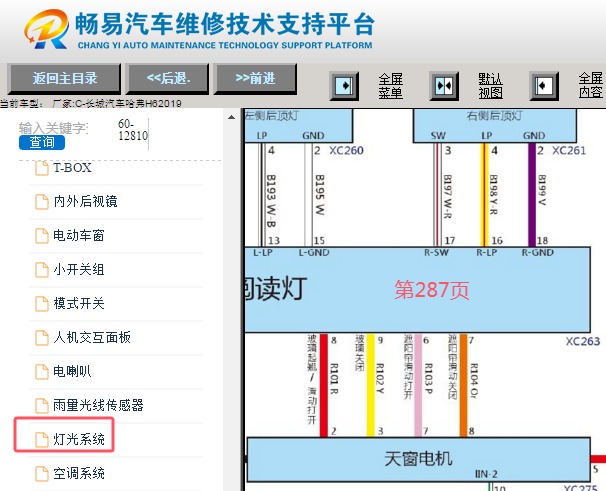Click the 右侧后顶灯 component block
Image resolution: width=606 pixels, height=491 pixels.
(495, 126)
